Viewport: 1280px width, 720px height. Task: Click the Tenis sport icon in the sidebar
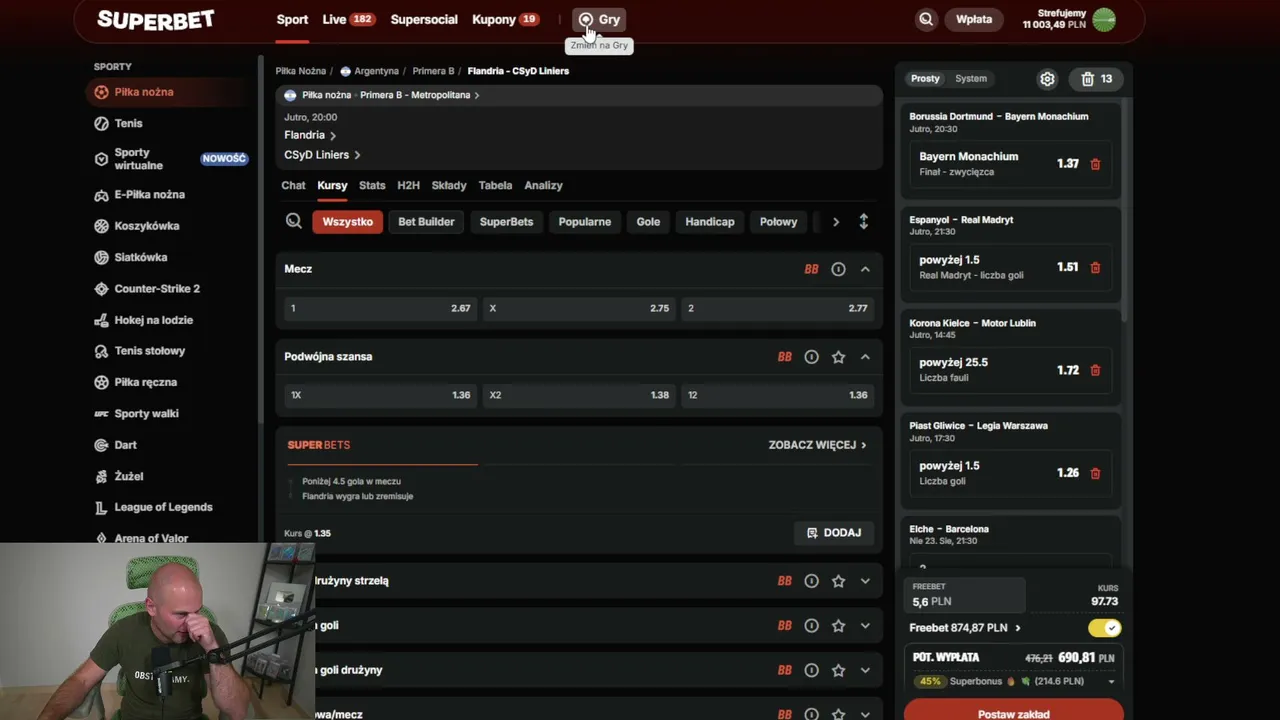point(101,123)
